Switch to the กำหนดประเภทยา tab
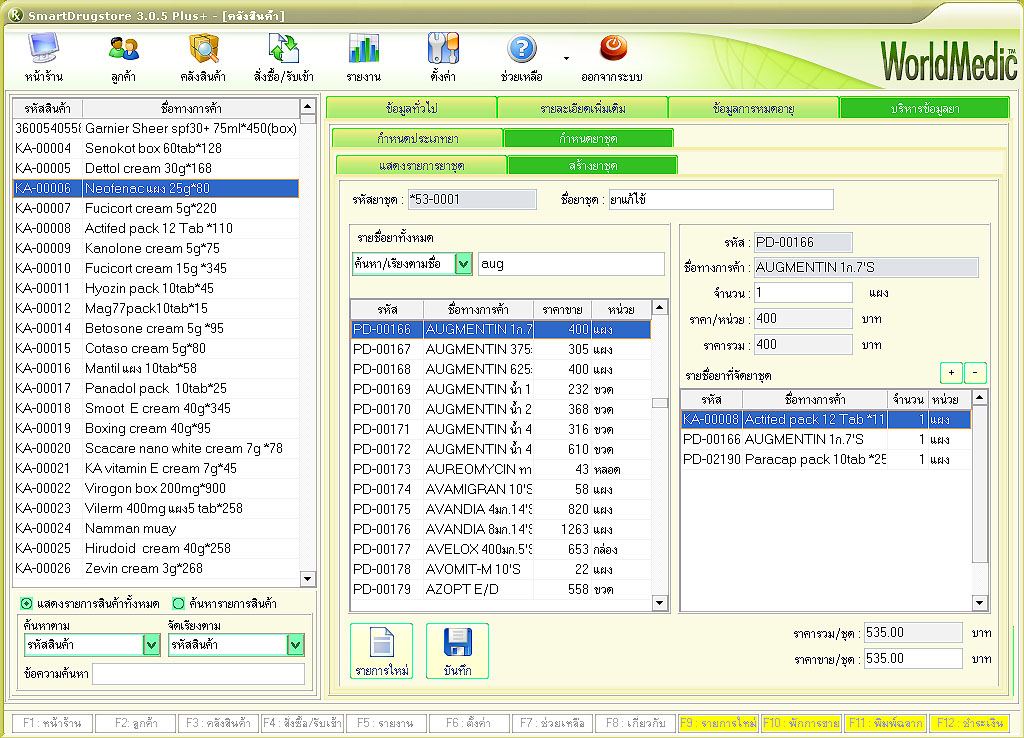The image size is (1024, 738). [x=418, y=138]
